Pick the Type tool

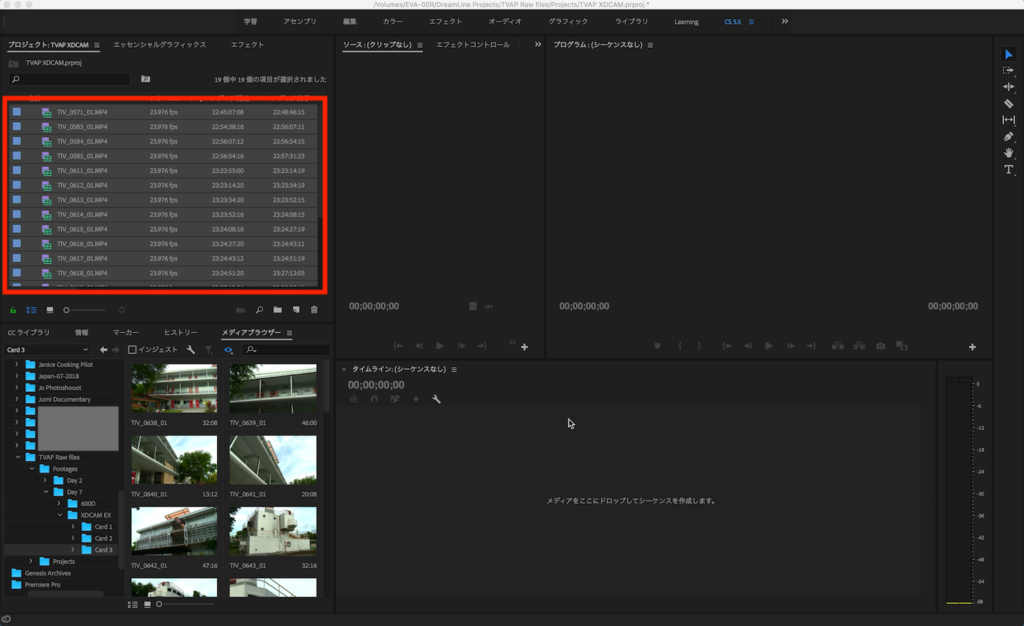coord(1008,170)
